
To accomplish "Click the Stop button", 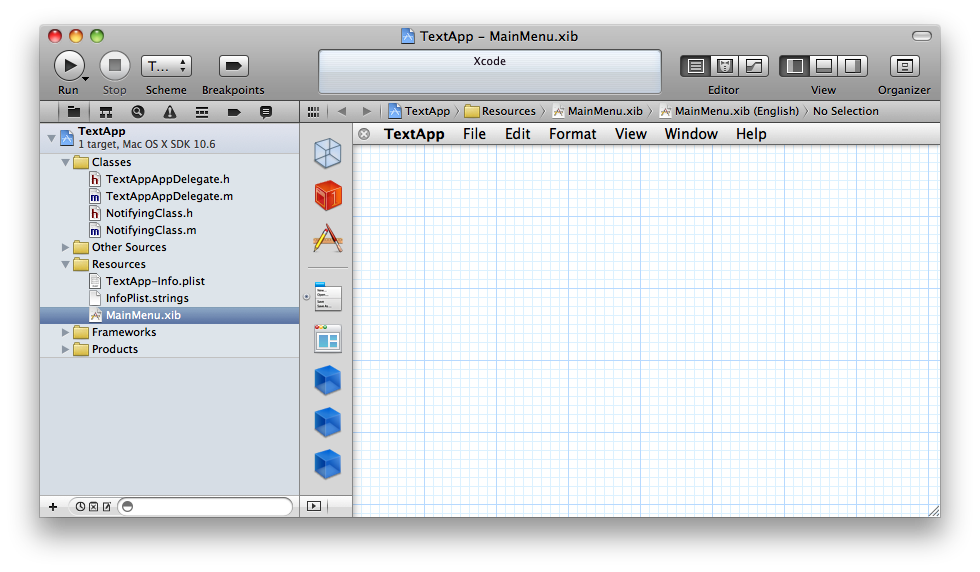I will 115,66.
